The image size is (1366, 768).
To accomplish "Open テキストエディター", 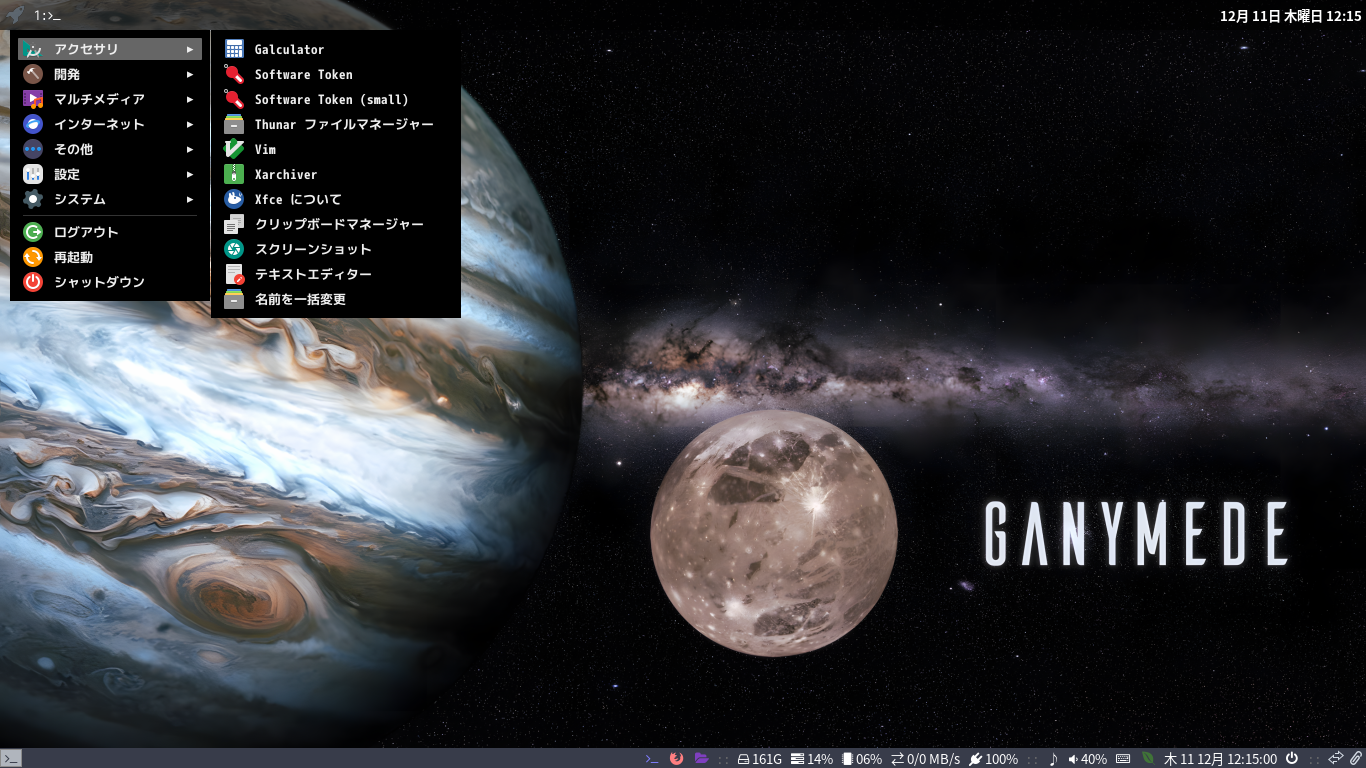I will tap(336, 274).
